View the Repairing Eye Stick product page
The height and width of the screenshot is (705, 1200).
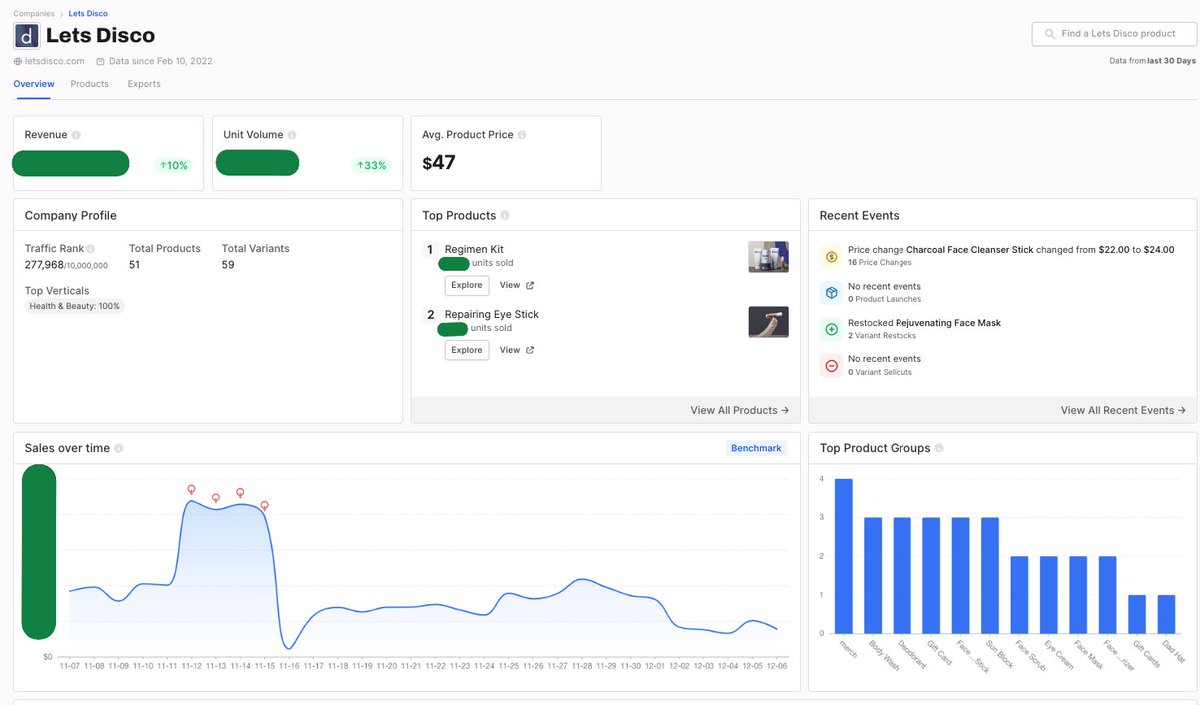510,350
